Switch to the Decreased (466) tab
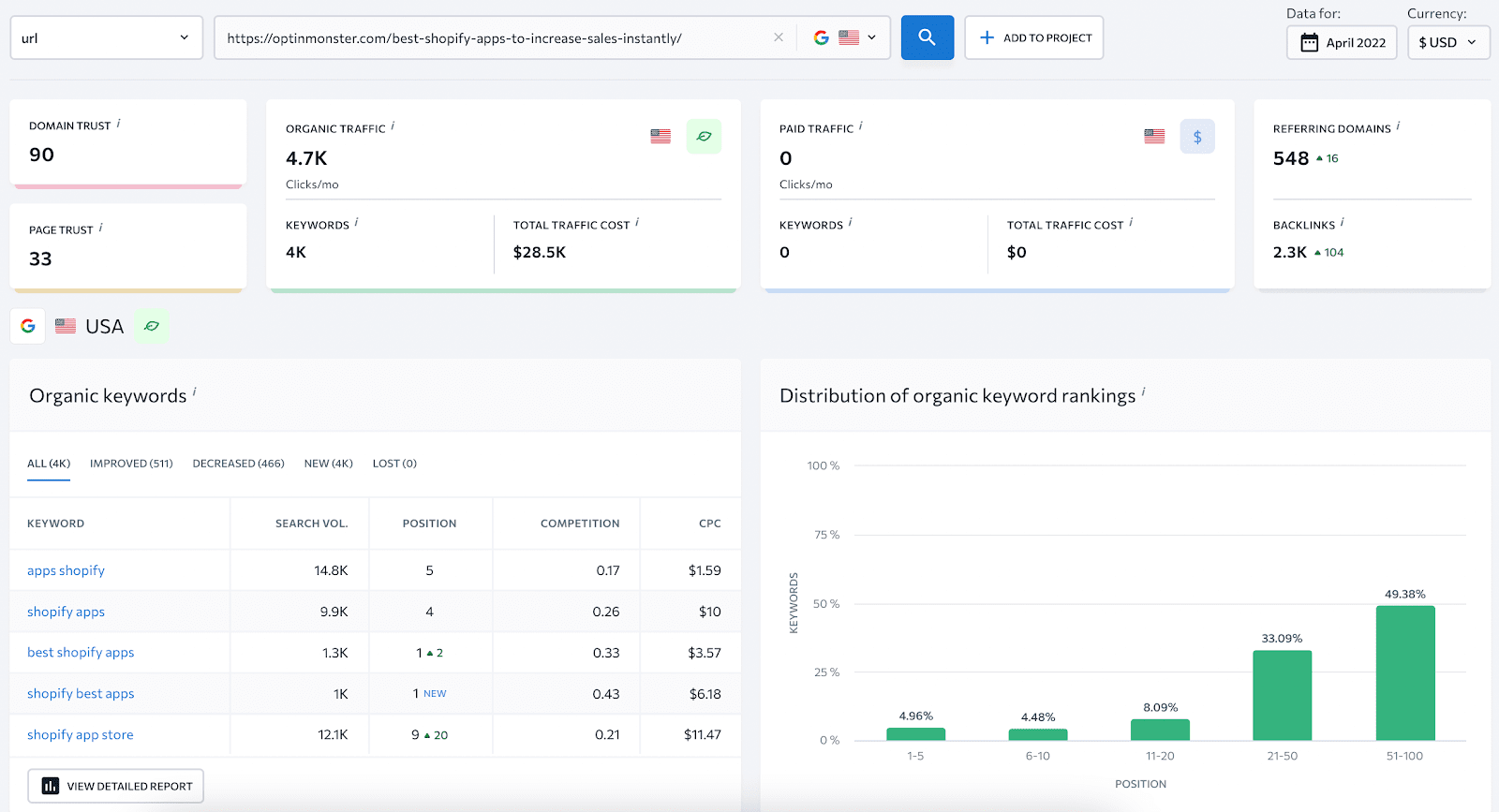This screenshot has height=812, width=1499. [238, 464]
